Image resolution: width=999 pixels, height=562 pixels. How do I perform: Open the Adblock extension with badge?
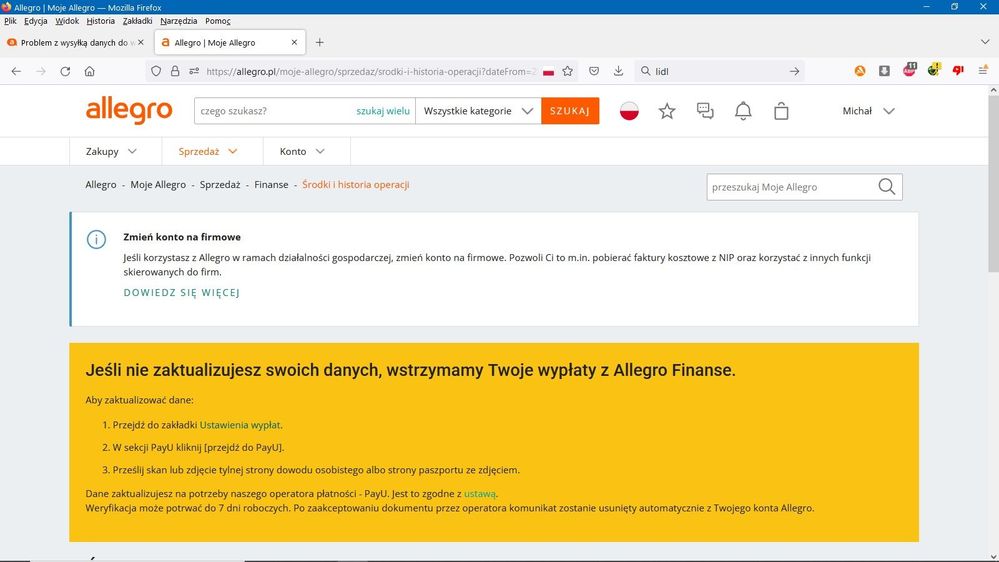click(909, 70)
